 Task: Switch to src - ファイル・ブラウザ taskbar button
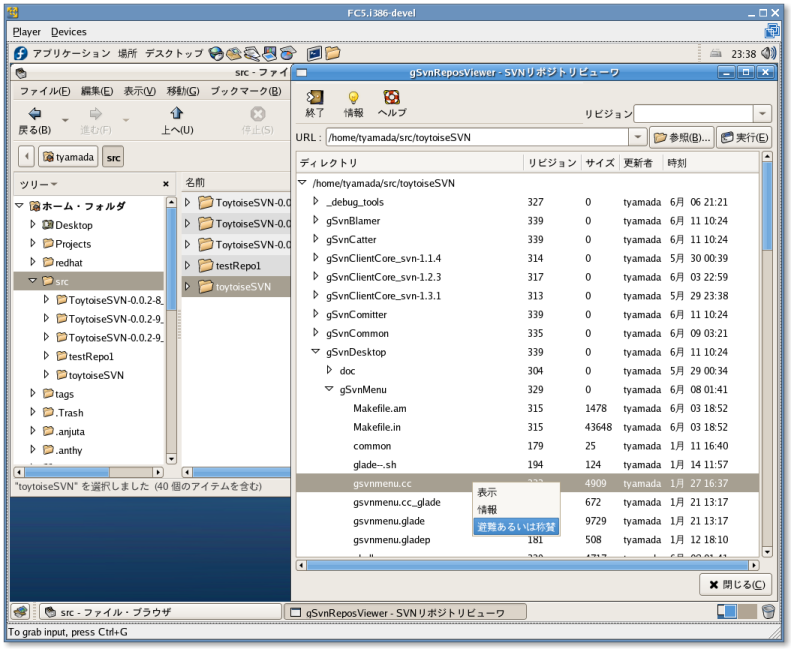[160, 612]
